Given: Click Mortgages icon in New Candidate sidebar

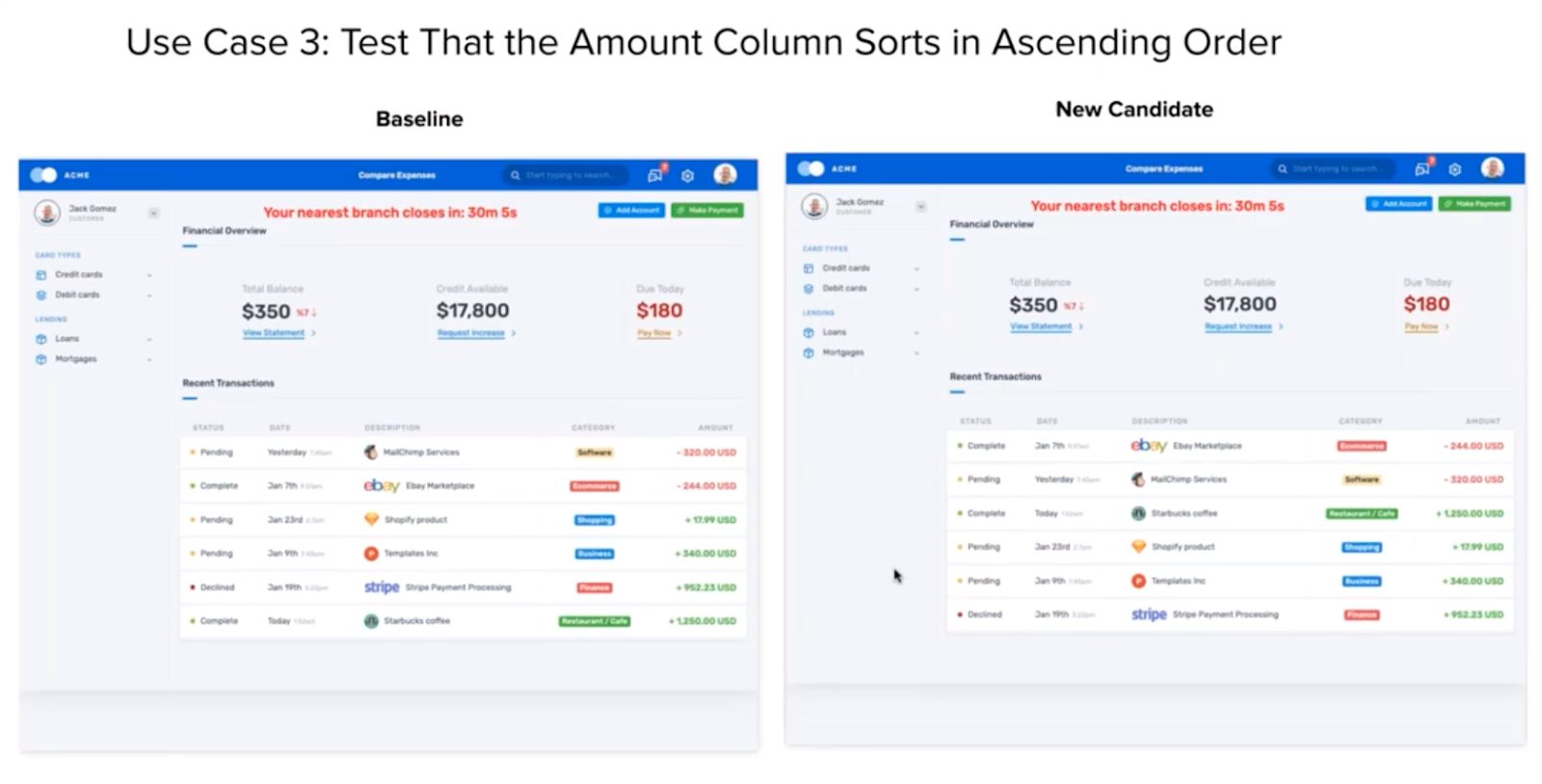Looking at the screenshot, I should [809, 353].
